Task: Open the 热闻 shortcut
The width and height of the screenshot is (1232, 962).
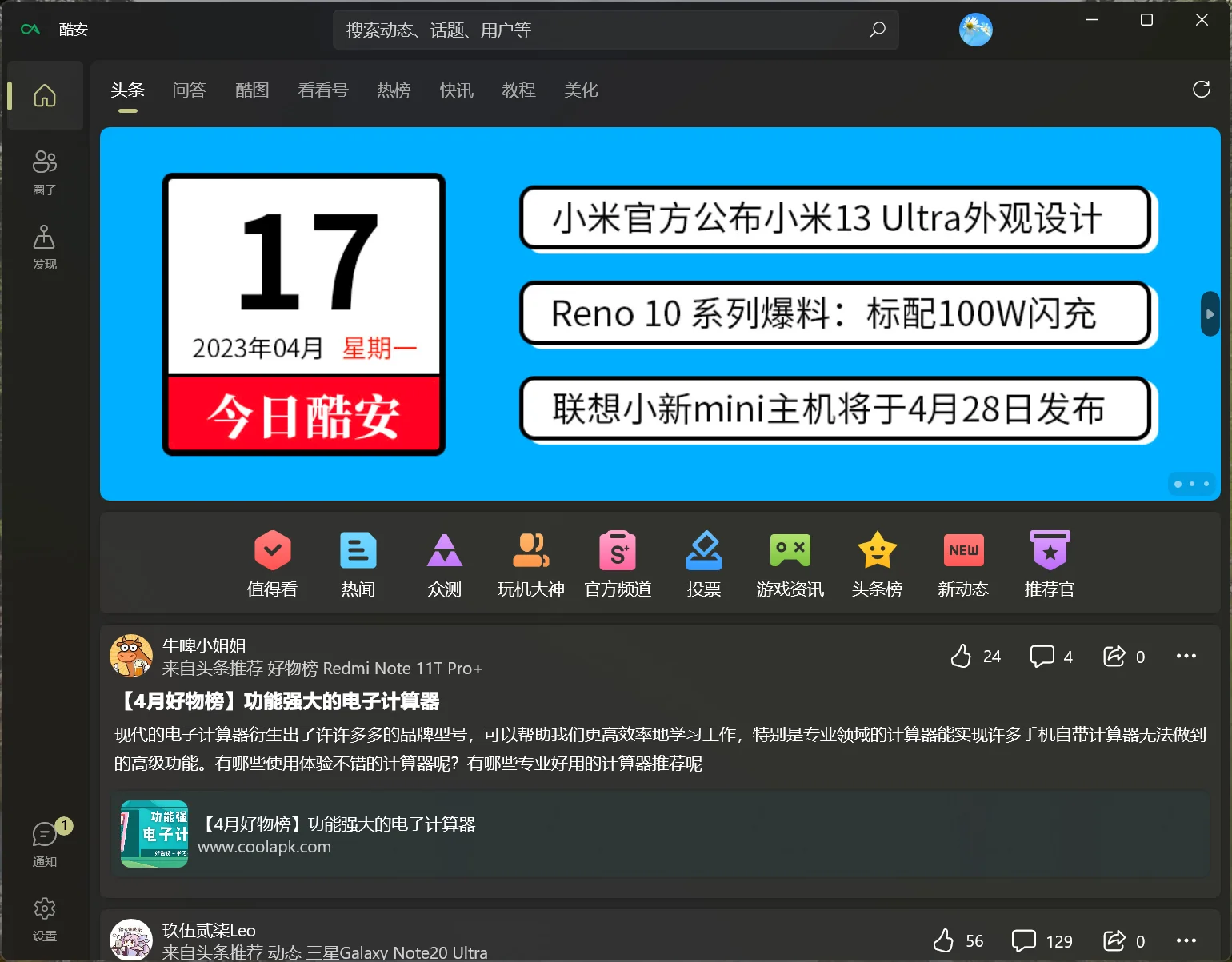Action: [358, 564]
